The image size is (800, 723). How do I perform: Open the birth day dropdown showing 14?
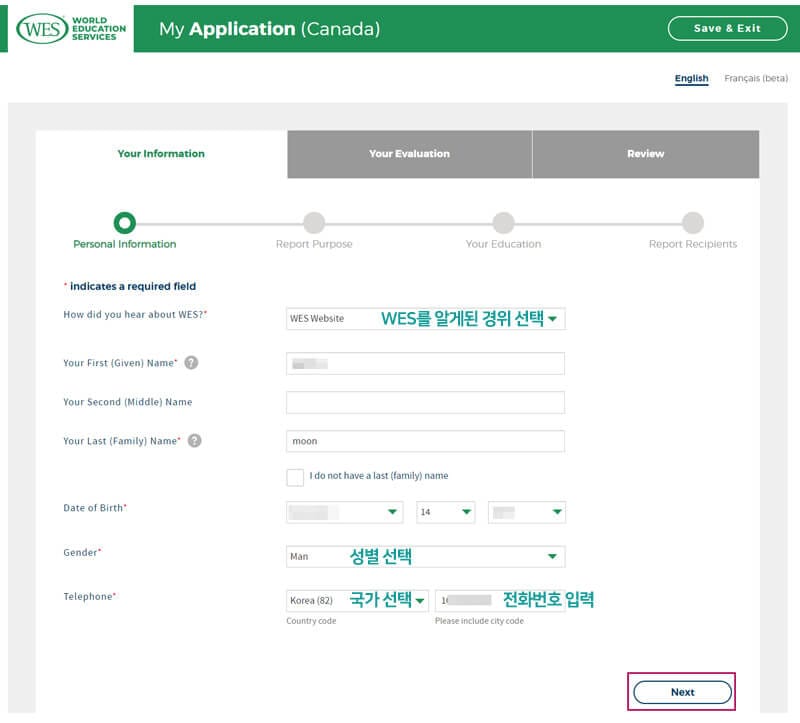[445, 512]
